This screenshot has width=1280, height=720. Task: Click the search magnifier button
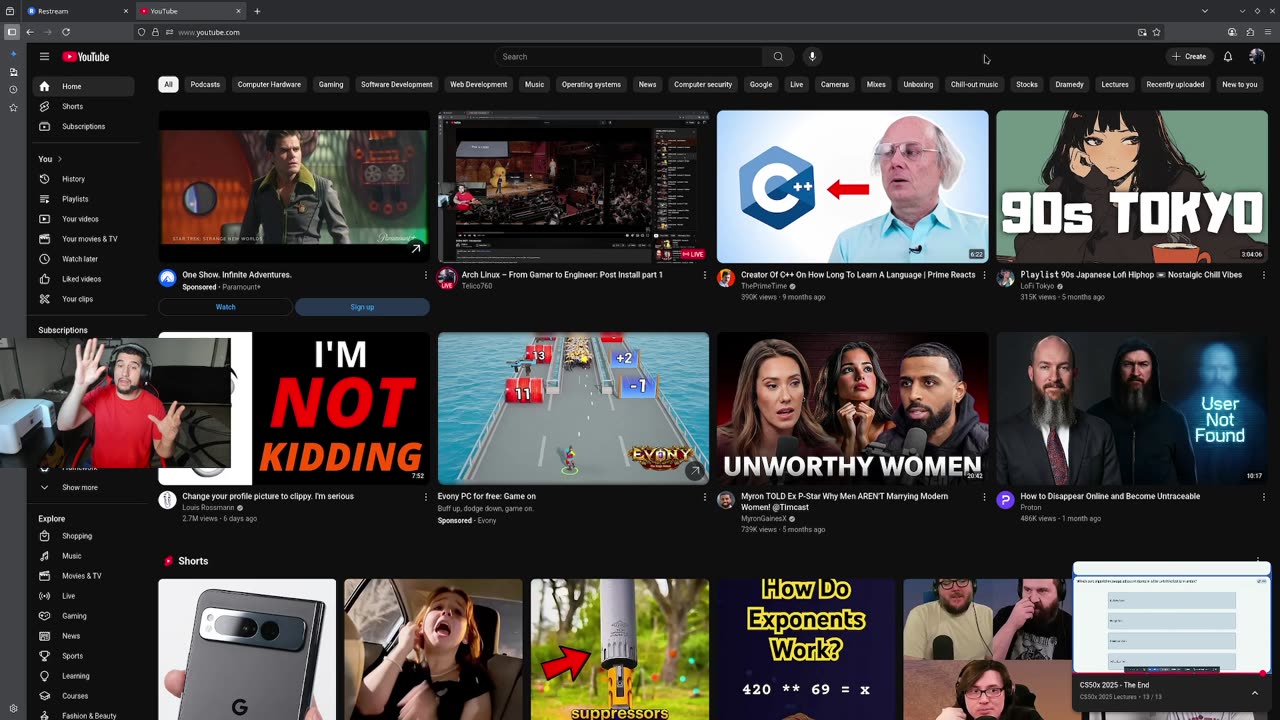778,57
